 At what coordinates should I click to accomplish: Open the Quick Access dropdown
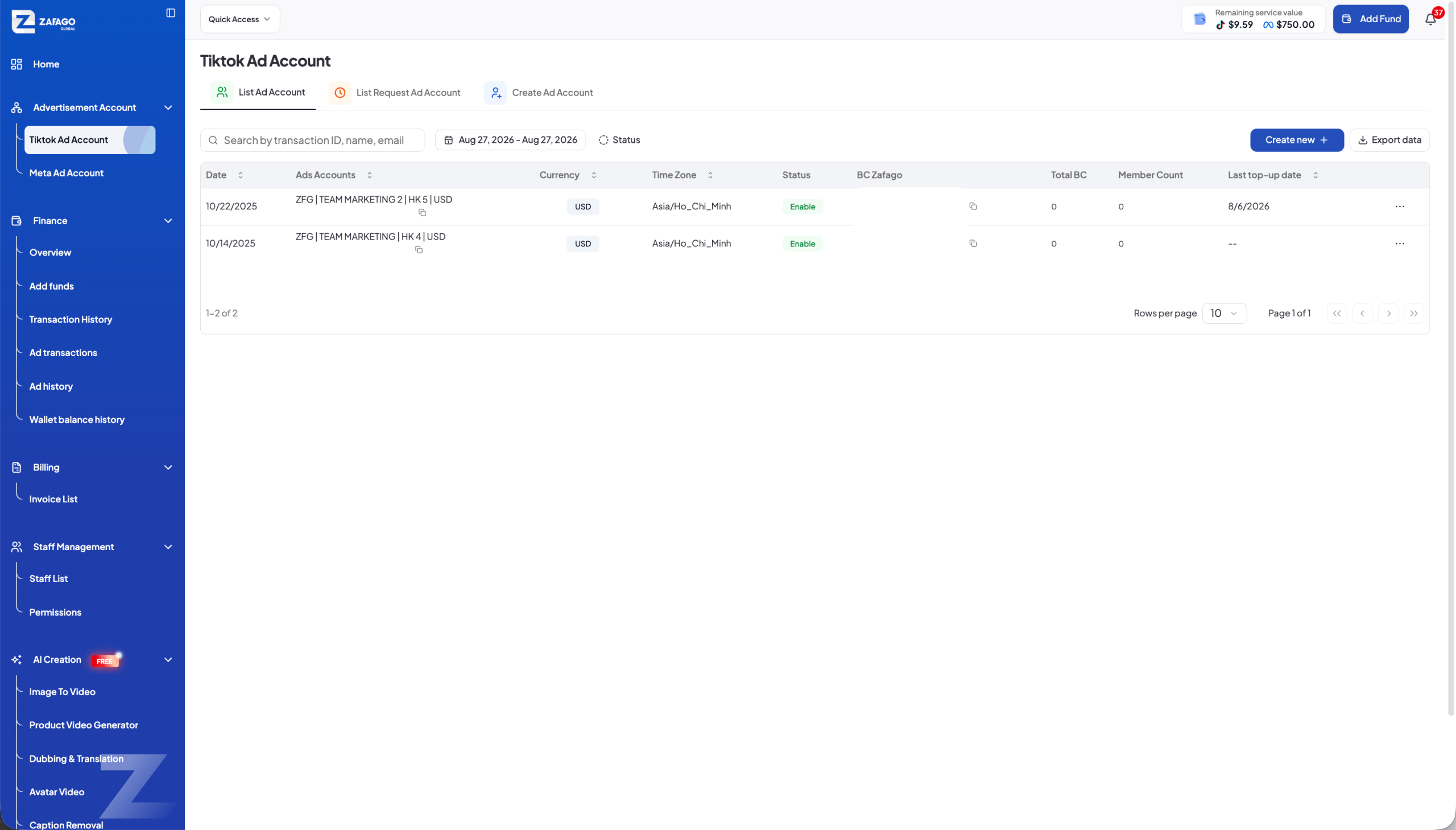click(240, 19)
